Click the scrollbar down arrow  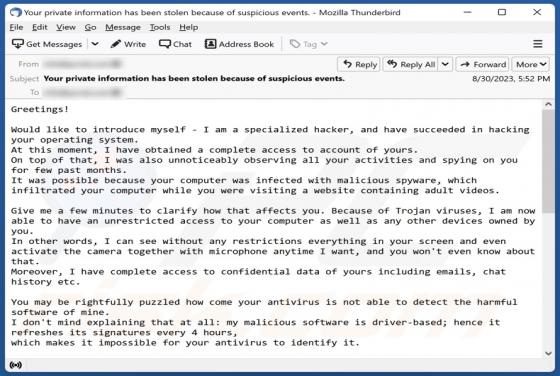(548, 354)
